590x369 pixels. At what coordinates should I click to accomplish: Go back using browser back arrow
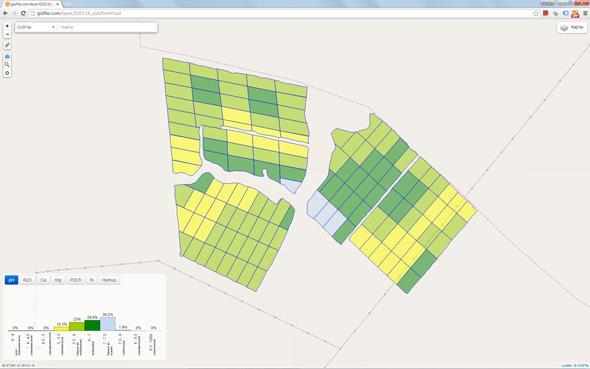5,13
